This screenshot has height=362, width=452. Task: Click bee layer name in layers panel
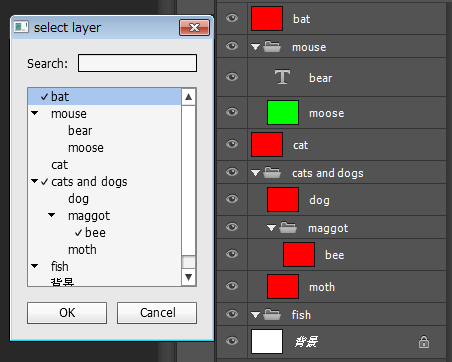click(334, 255)
